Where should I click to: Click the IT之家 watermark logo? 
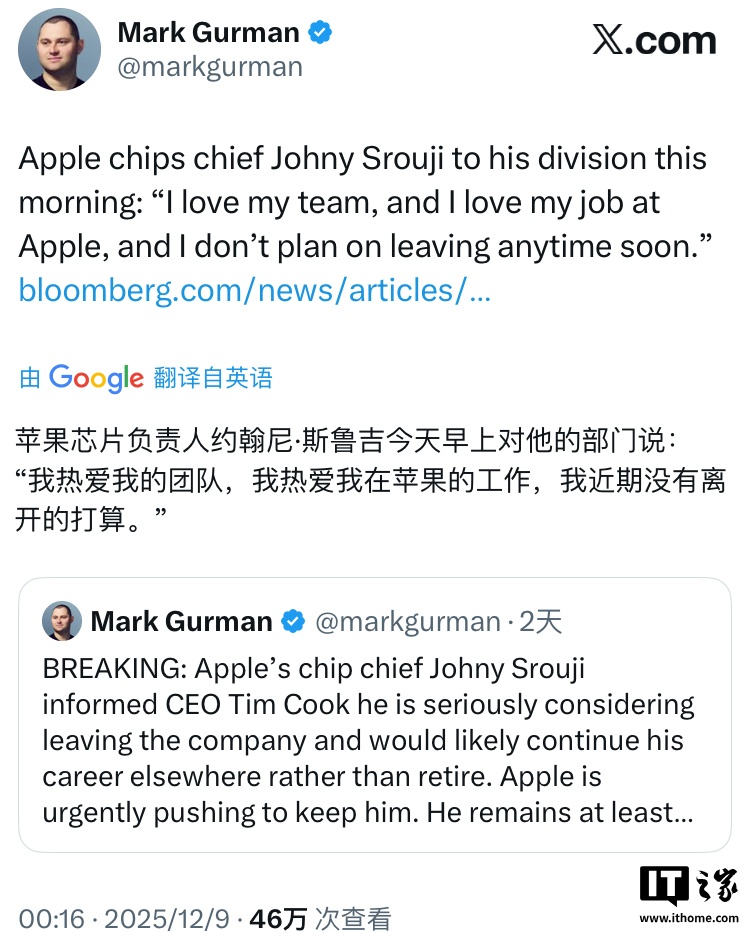[x=689, y=885]
